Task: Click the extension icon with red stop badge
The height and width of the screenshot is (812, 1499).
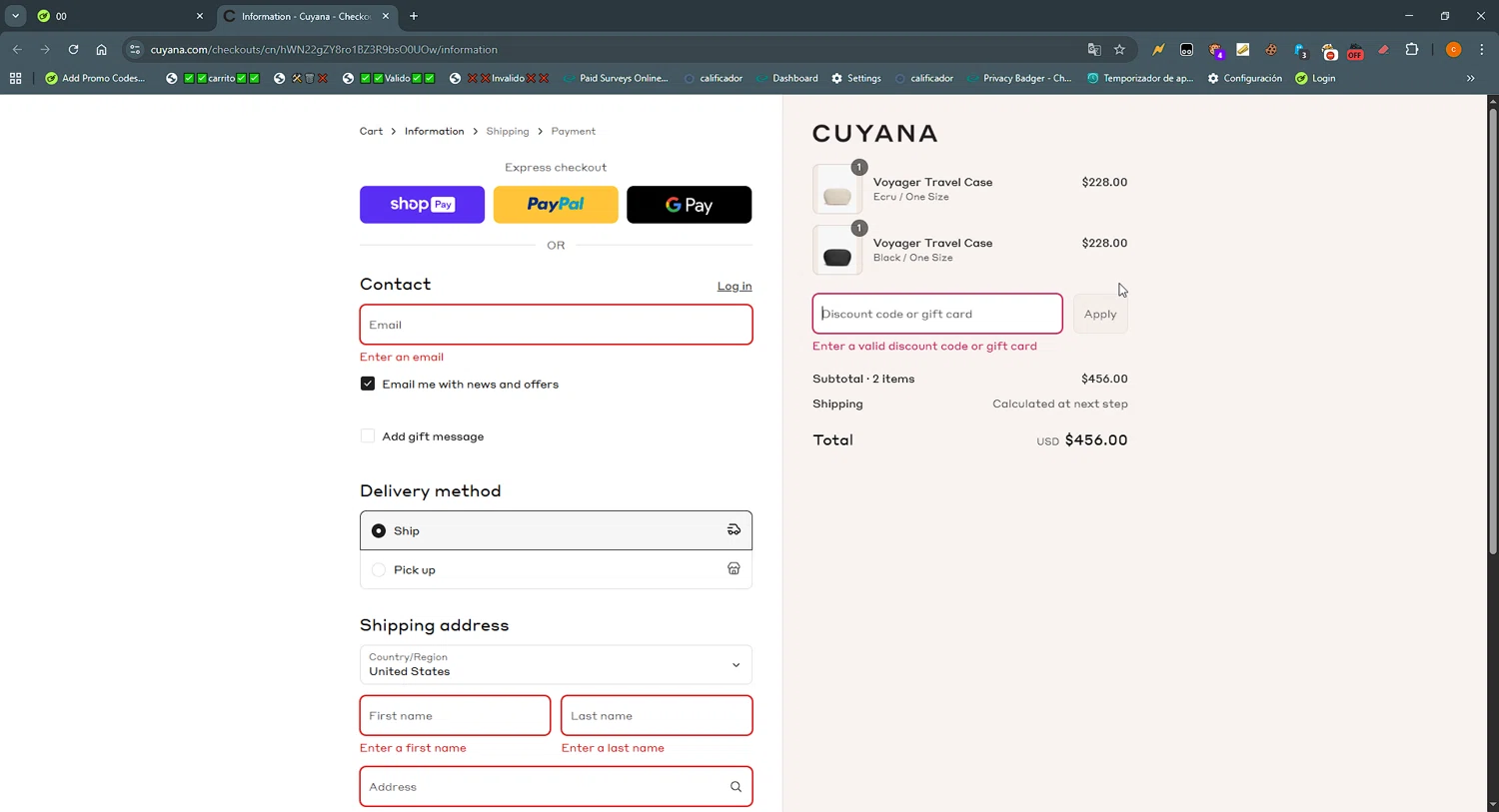Action: 1328,50
